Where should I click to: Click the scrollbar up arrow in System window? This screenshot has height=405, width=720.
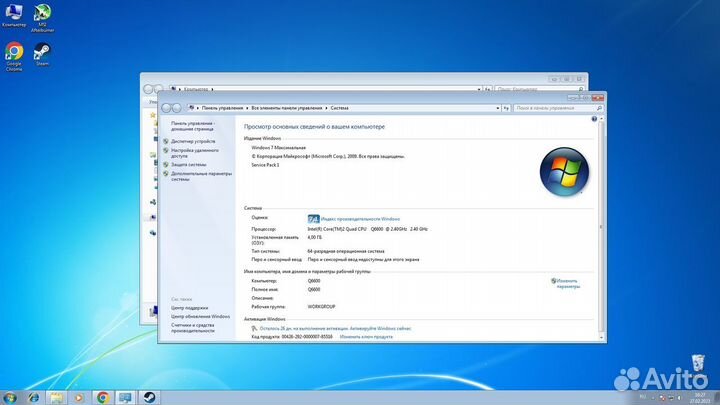tap(601, 119)
